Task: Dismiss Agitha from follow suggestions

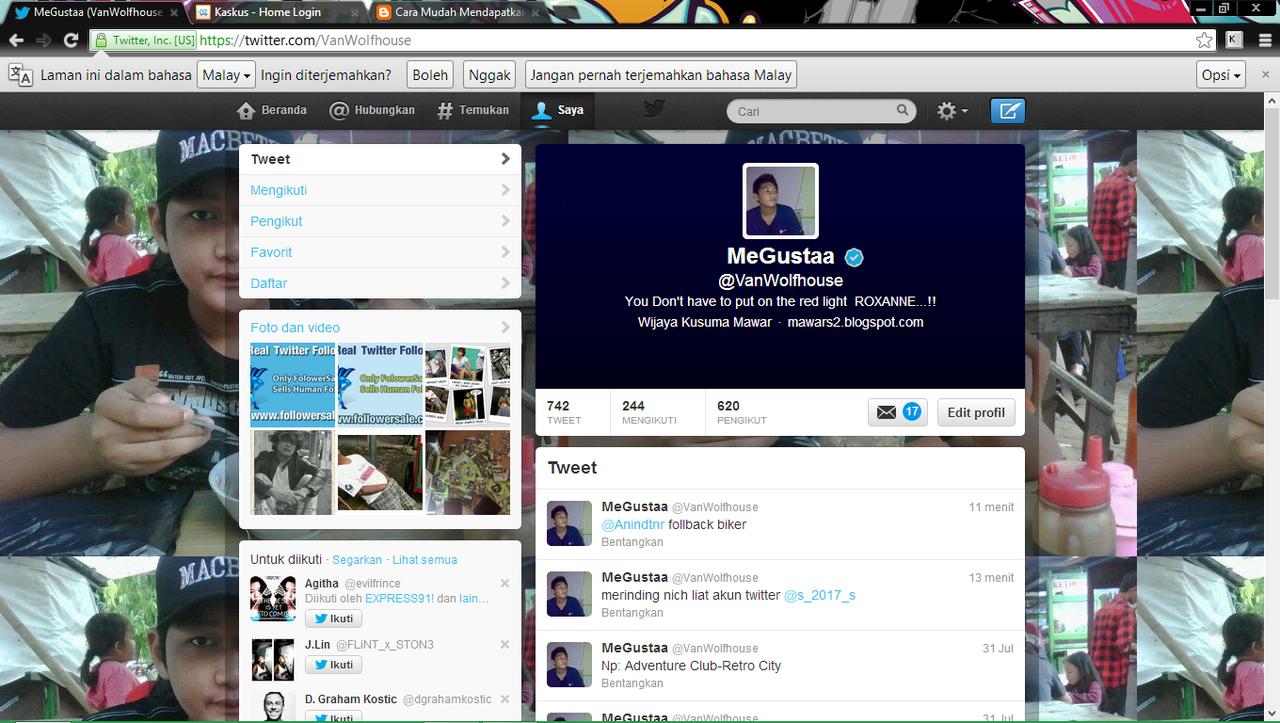Action: (x=505, y=583)
